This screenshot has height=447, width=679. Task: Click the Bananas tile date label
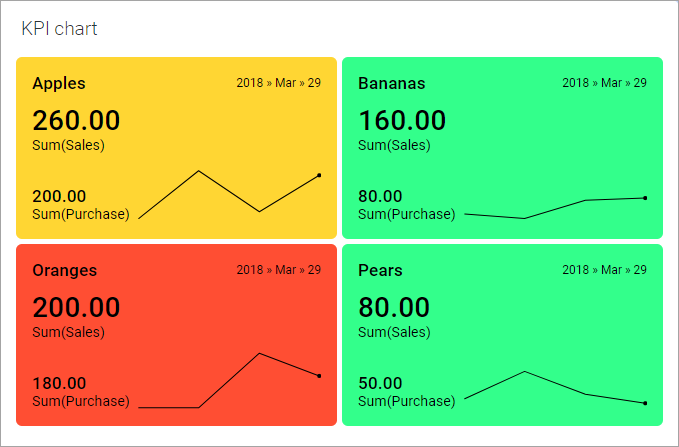[605, 83]
